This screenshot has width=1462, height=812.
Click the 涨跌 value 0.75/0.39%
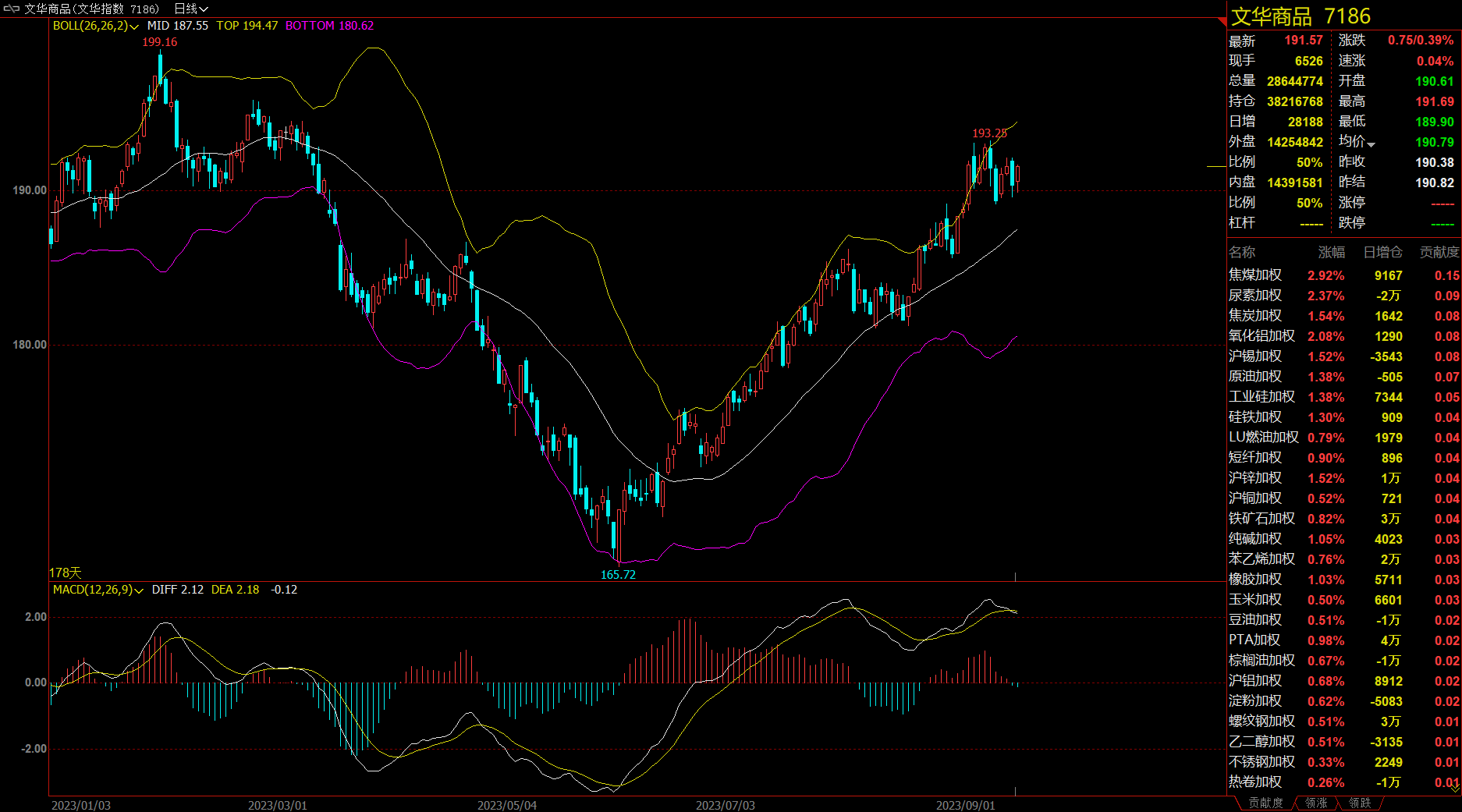click(1421, 41)
